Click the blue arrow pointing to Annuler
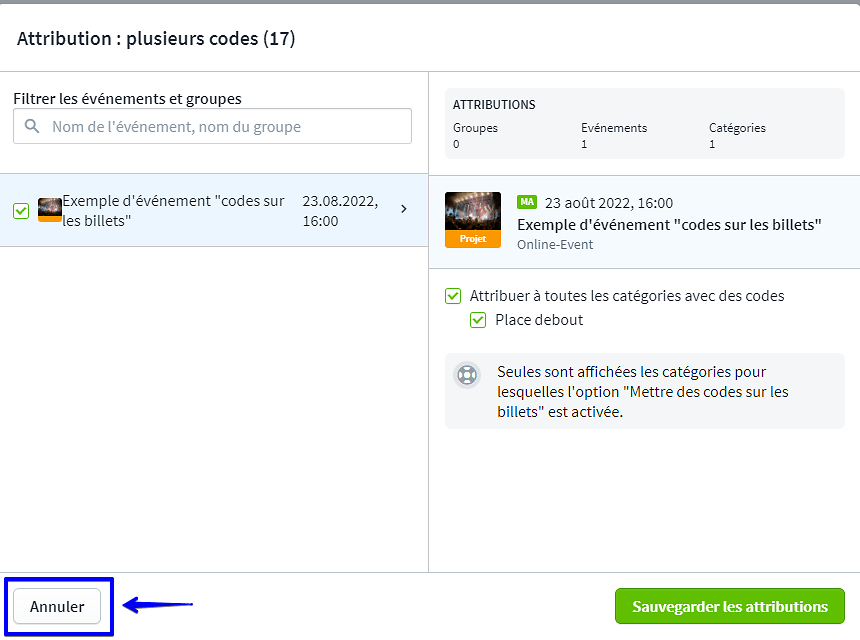 click(x=157, y=604)
